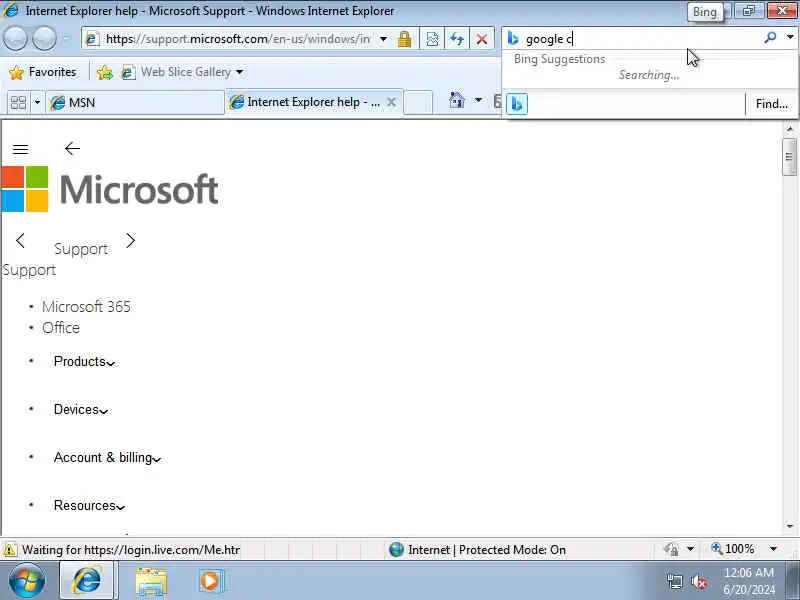This screenshot has width=800, height=600.
Task: Click the warning icon in status bar
Action: 10,550
